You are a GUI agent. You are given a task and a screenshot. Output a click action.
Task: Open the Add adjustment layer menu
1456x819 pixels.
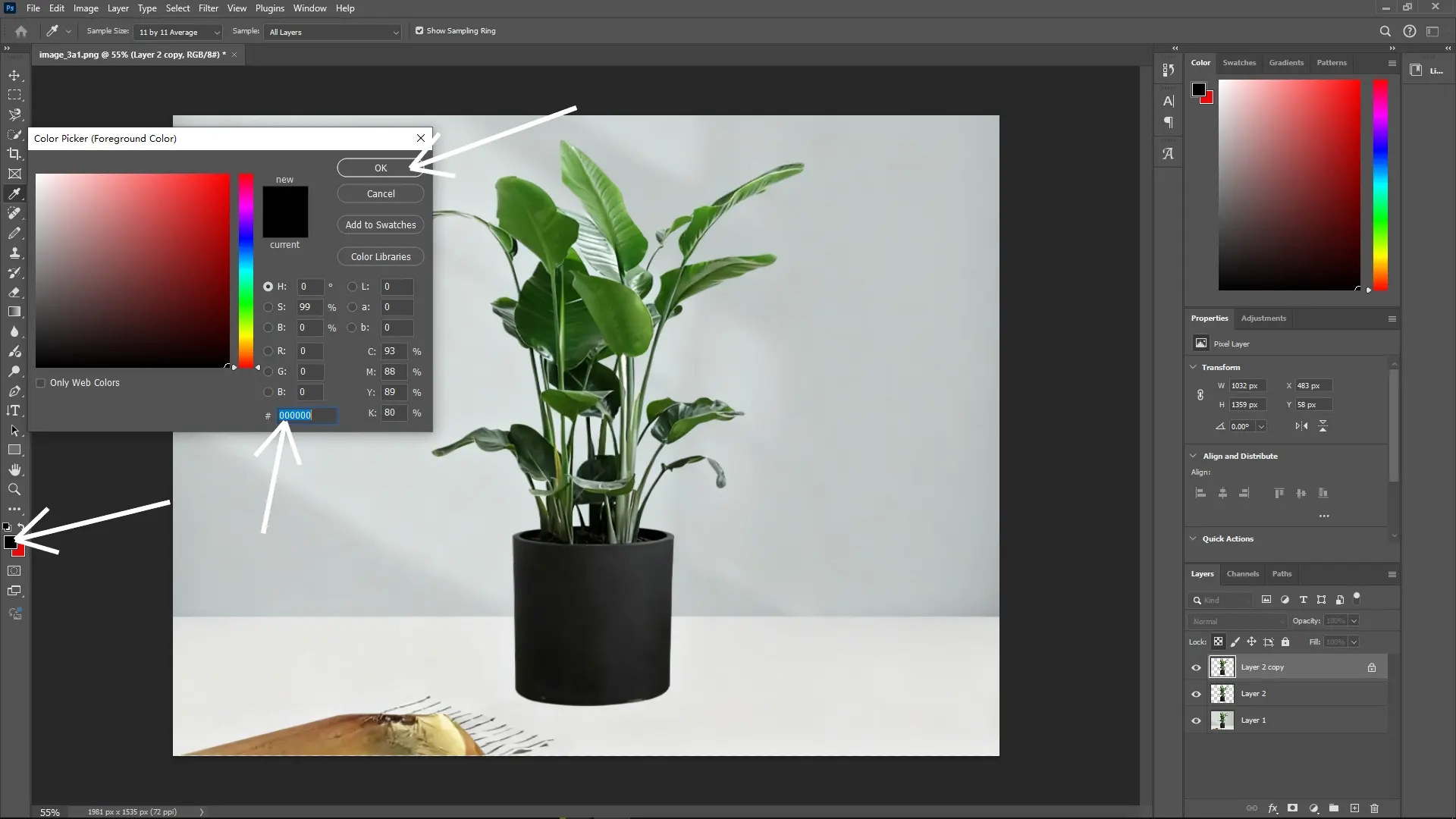coord(1313,808)
